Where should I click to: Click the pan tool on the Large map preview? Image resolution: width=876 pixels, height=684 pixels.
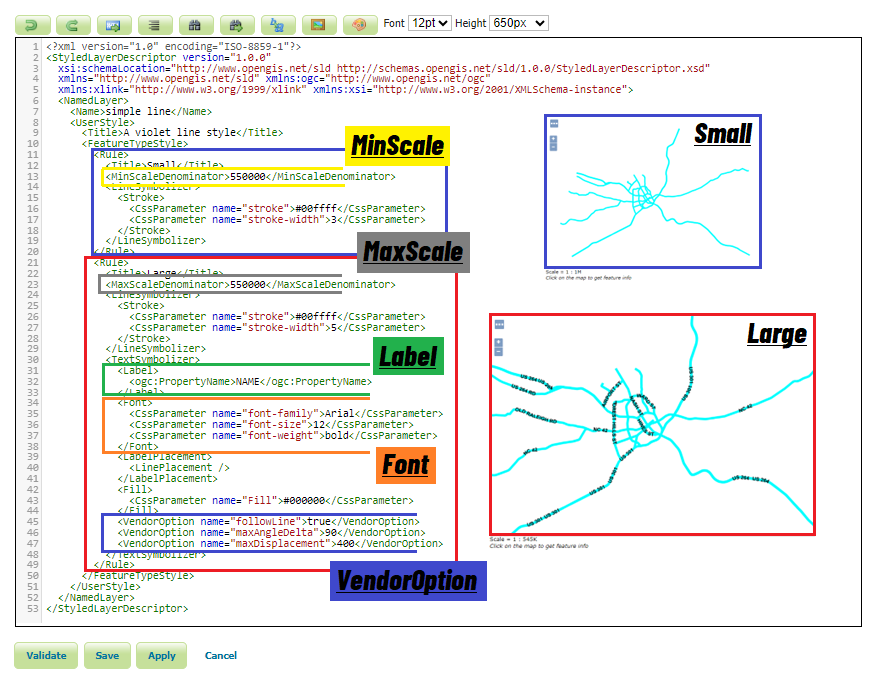499,324
